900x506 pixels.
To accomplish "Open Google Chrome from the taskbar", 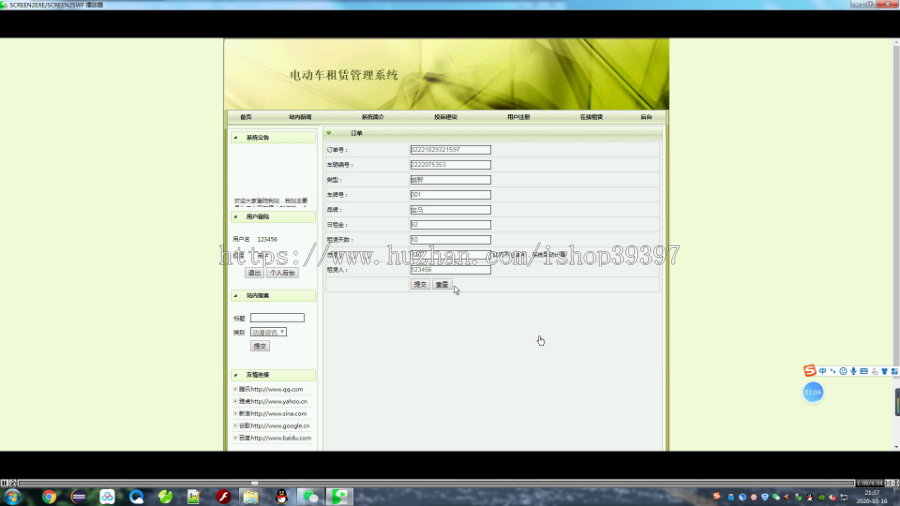I will [x=49, y=496].
